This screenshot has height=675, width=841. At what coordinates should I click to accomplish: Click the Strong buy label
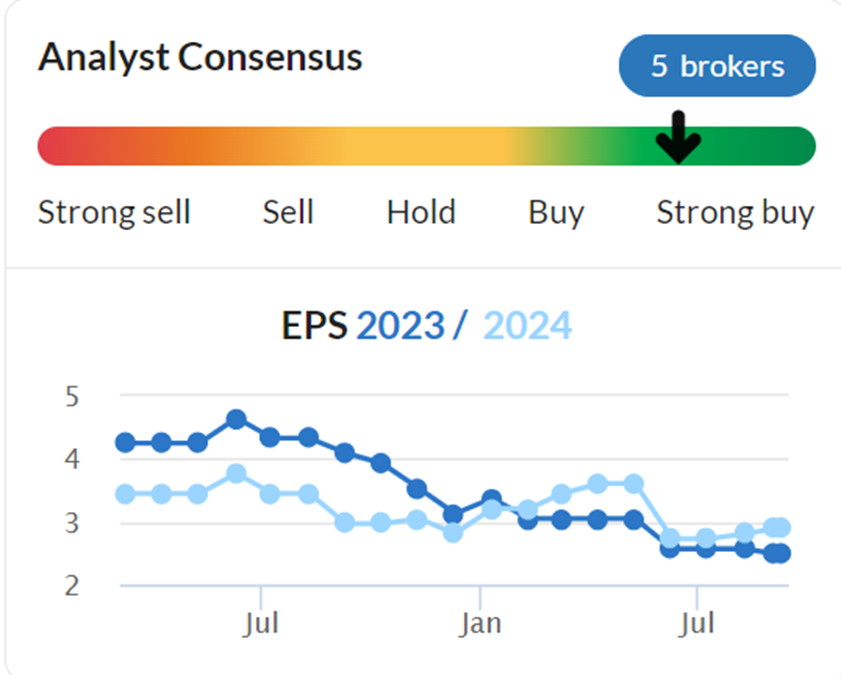(736, 213)
